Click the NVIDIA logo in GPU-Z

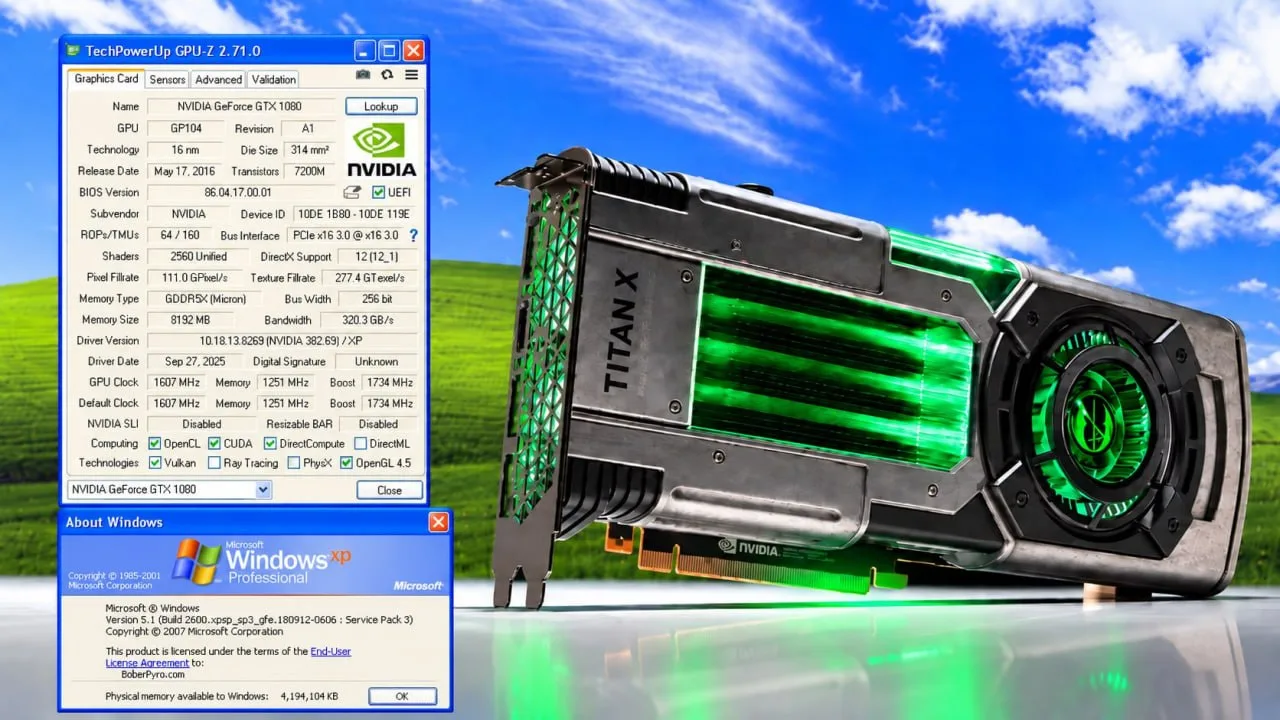(381, 149)
